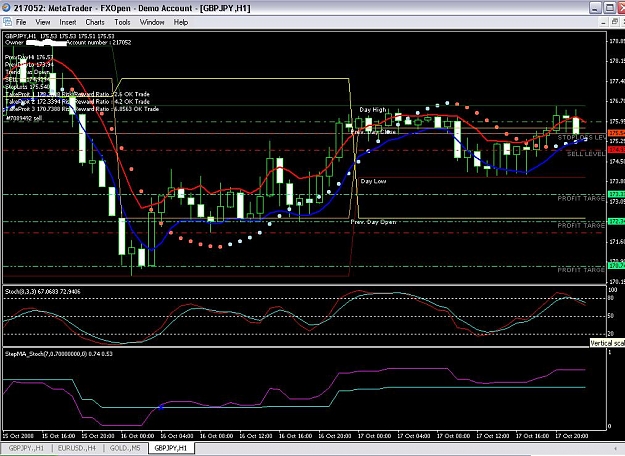Click the Account number 217052 text
The width and height of the screenshot is (625, 456).
[98, 42]
